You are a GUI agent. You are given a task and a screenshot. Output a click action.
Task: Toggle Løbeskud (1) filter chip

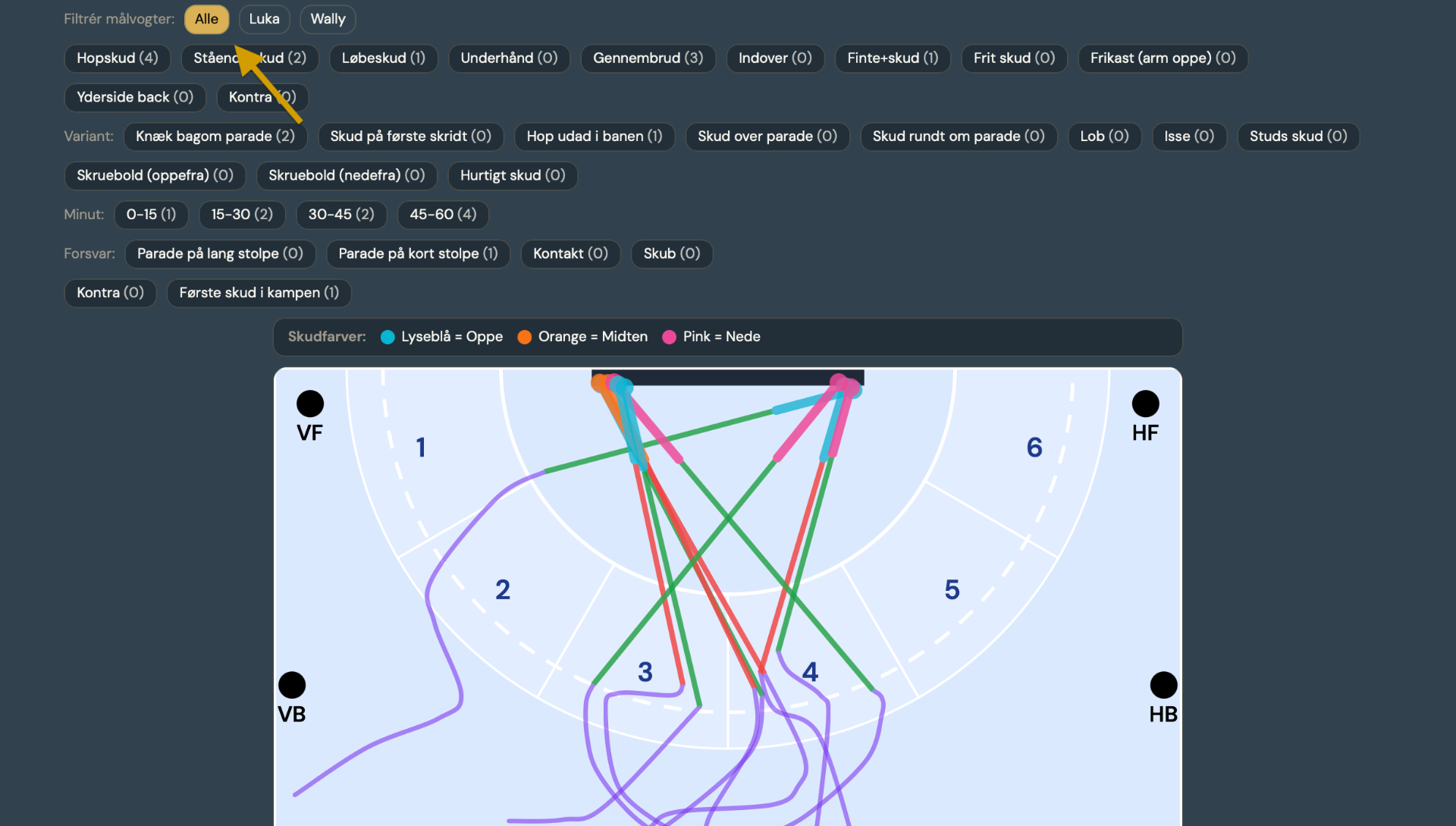pyautogui.click(x=384, y=58)
